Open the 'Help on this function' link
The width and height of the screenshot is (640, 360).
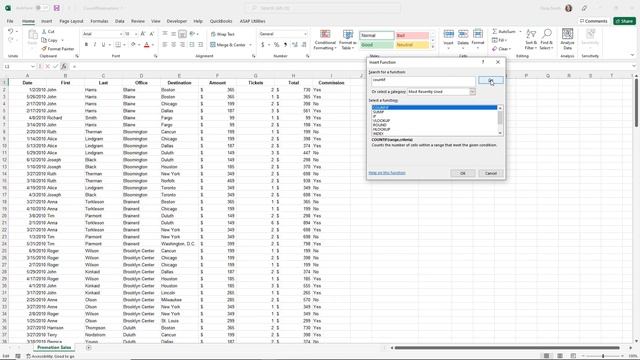pos(387,173)
